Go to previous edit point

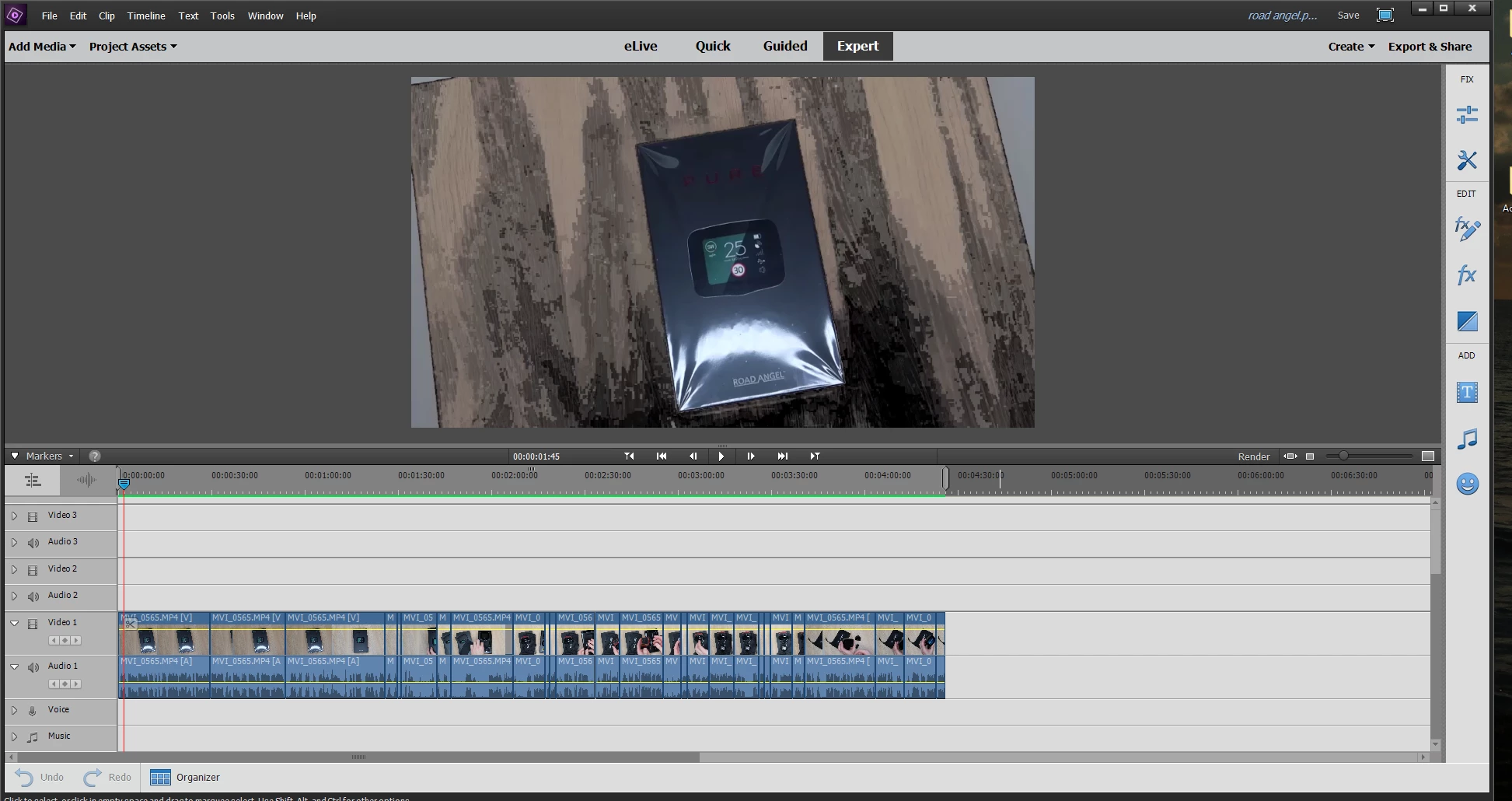point(629,456)
